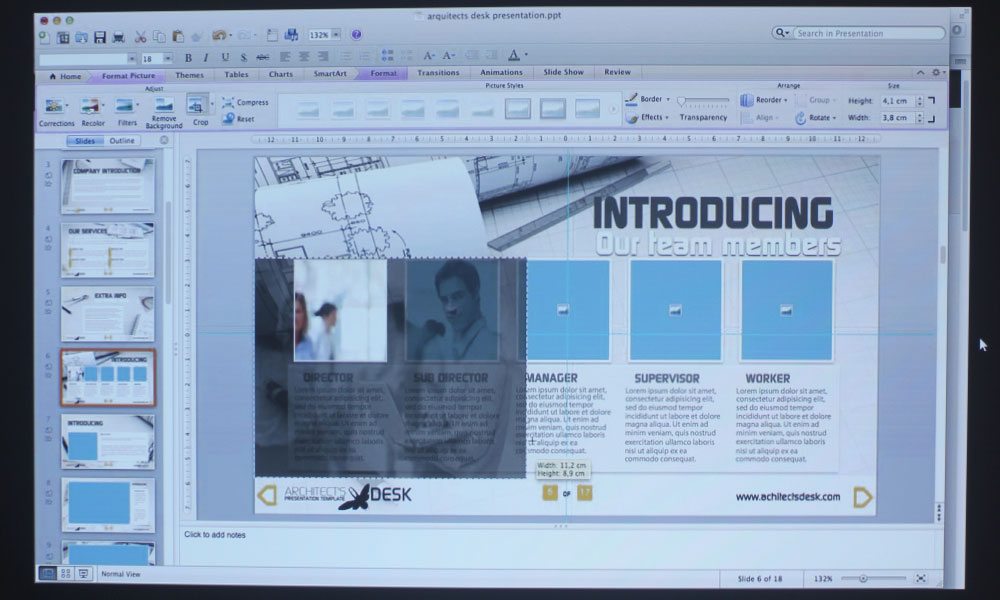Open the Corrections picture tool

coord(56,112)
